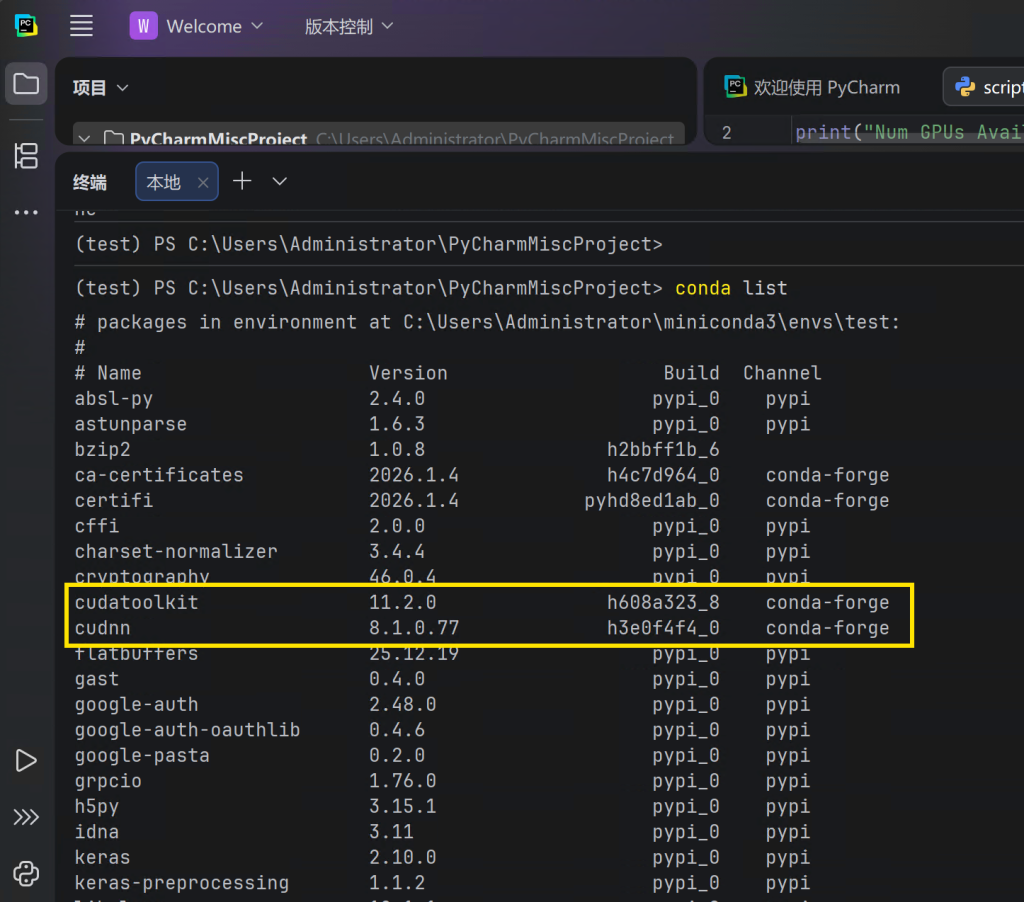Image resolution: width=1024 pixels, height=902 pixels.
Task: Click the google-auth-oauthlib package name
Action: (x=187, y=730)
